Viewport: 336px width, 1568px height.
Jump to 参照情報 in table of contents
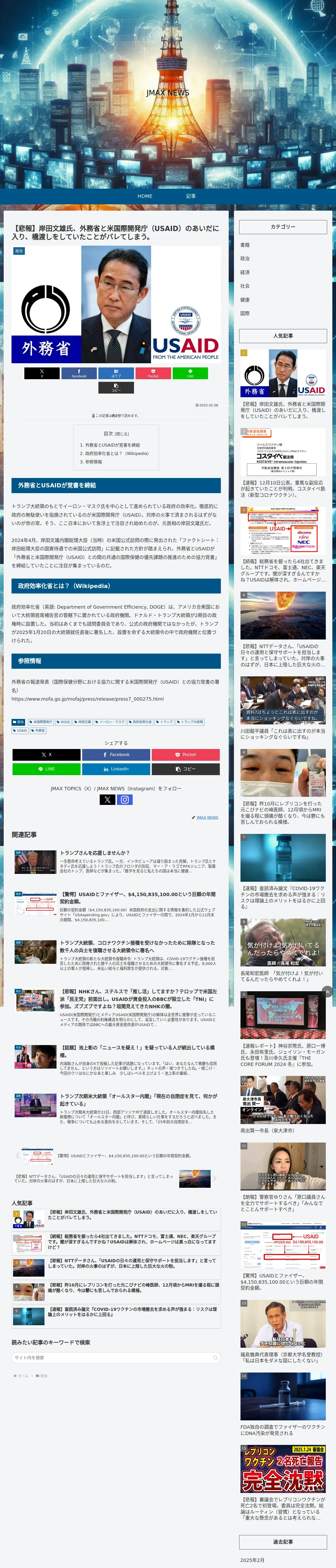94,462
